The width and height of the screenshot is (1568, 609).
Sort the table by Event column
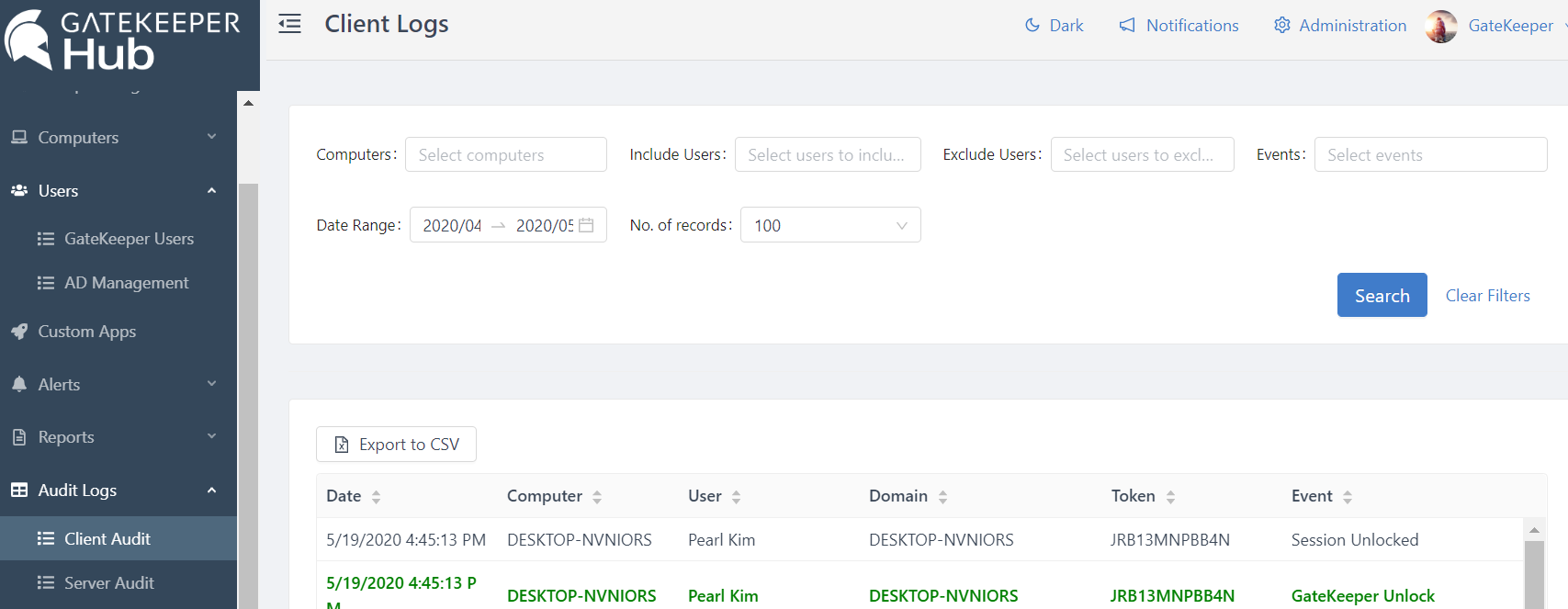(x=1348, y=497)
